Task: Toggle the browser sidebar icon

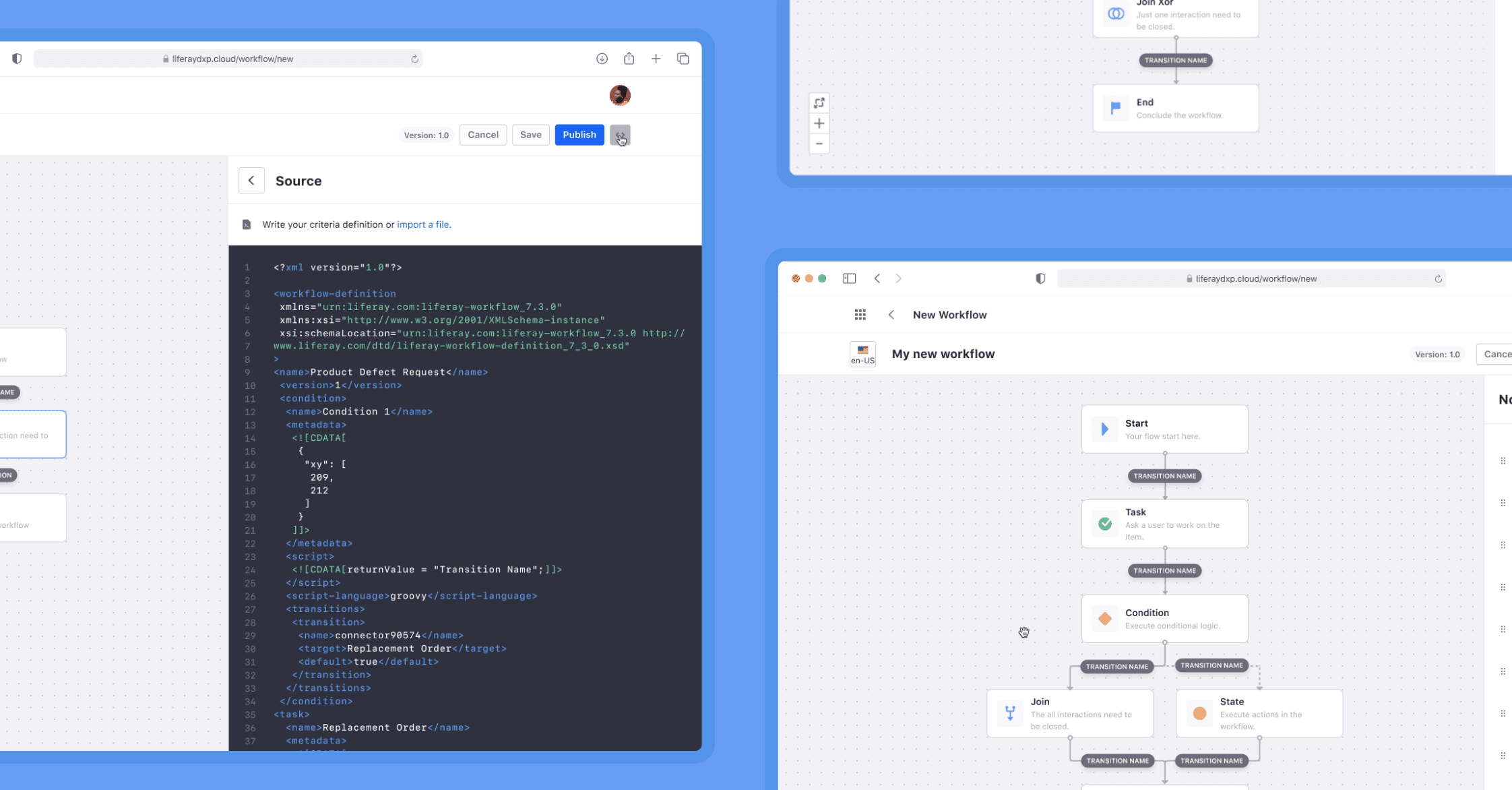Action: pos(849,278)
